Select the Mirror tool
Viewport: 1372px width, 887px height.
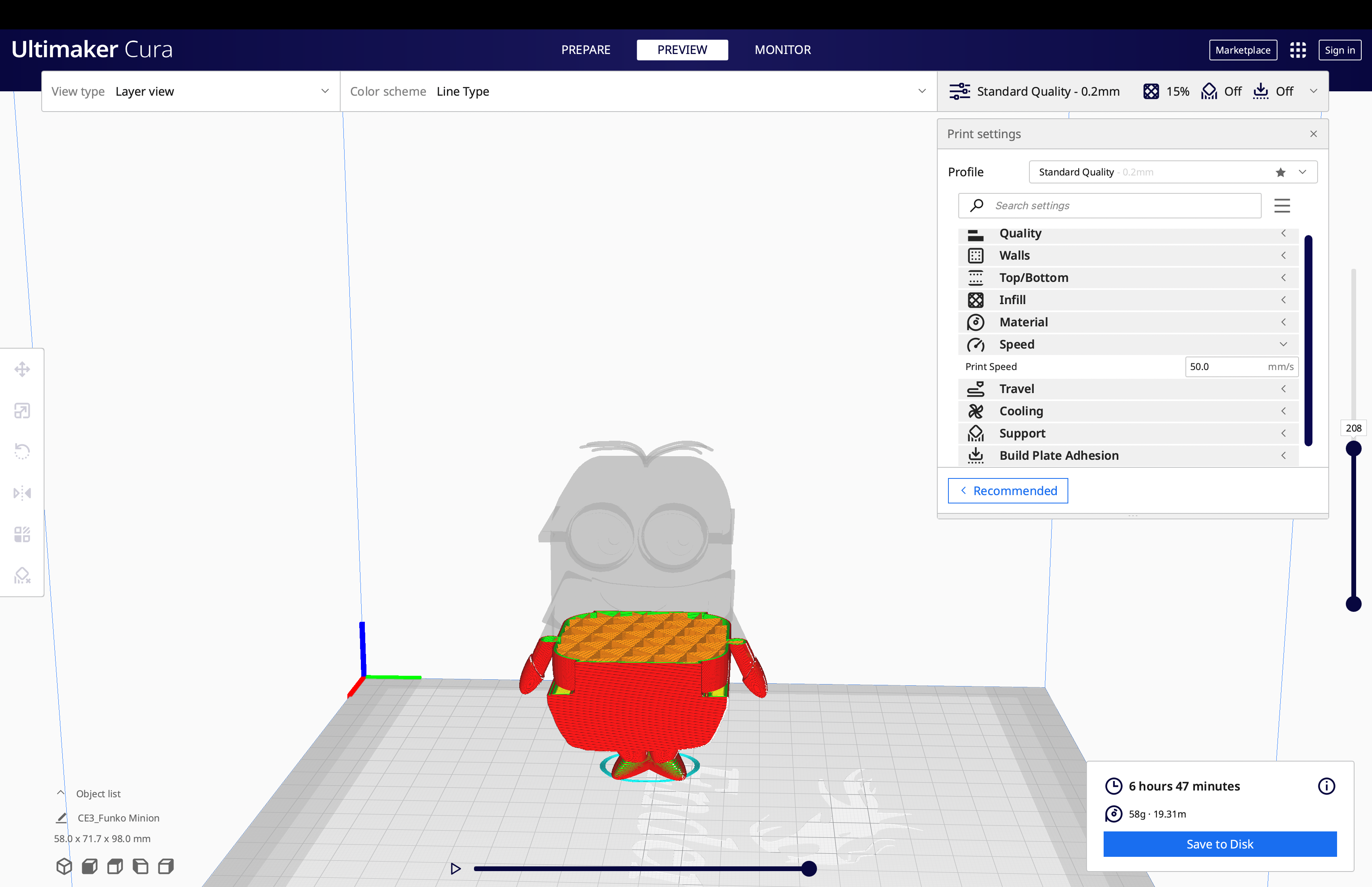click(22, 493)
